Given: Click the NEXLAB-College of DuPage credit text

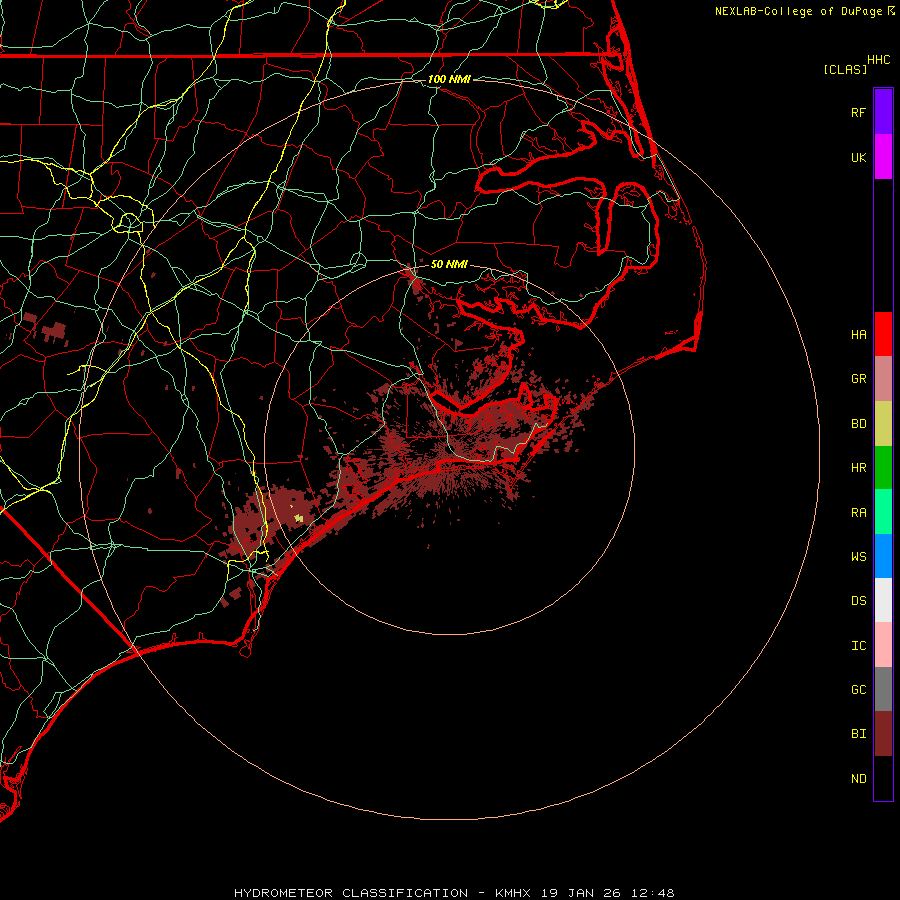Looking at the screenshot, I should click(x=798, y=11).
